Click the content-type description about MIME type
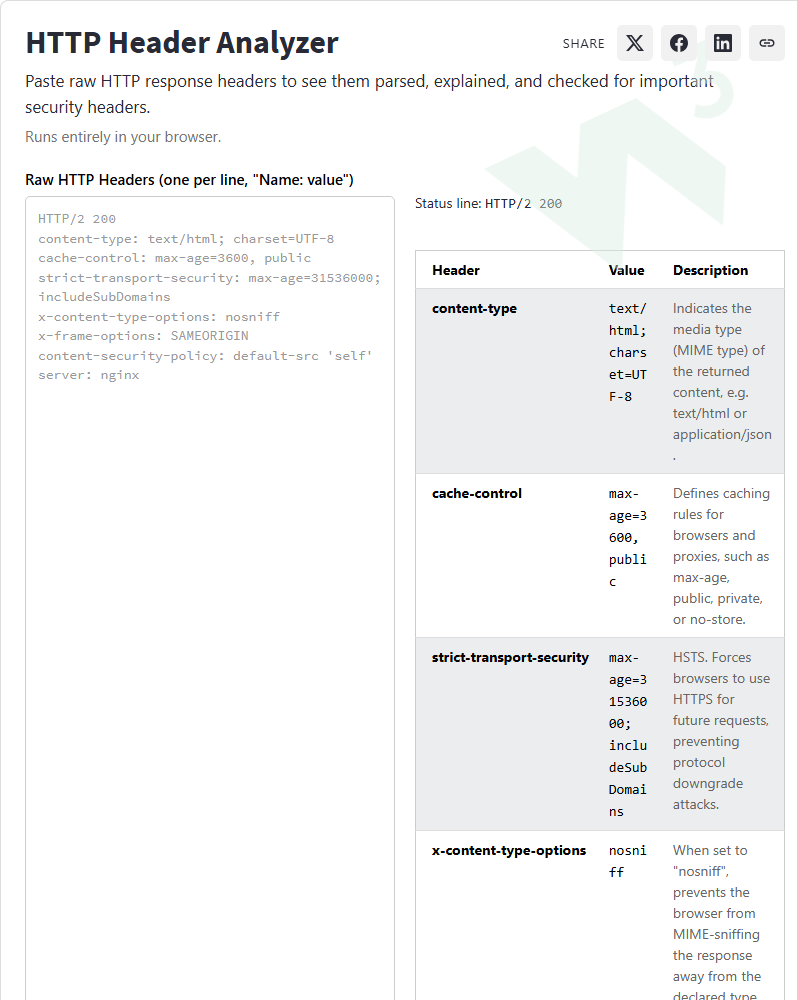This screenshot has height=1000, width=797. pos(722,381)
